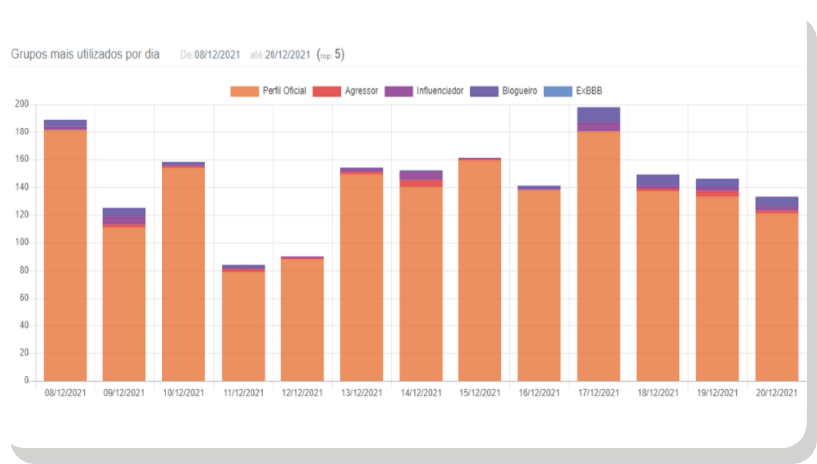Click the orange bar for 15/12/2021
The image size is (817, 464).
479,270
